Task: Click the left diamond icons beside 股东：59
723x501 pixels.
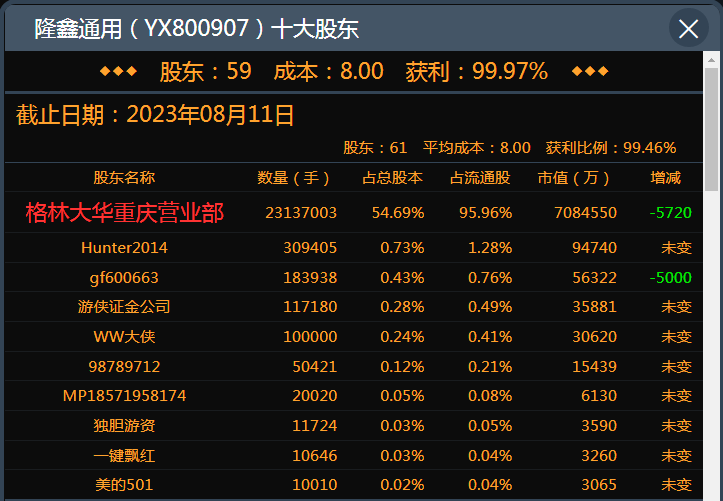Action: coord(118,72)
